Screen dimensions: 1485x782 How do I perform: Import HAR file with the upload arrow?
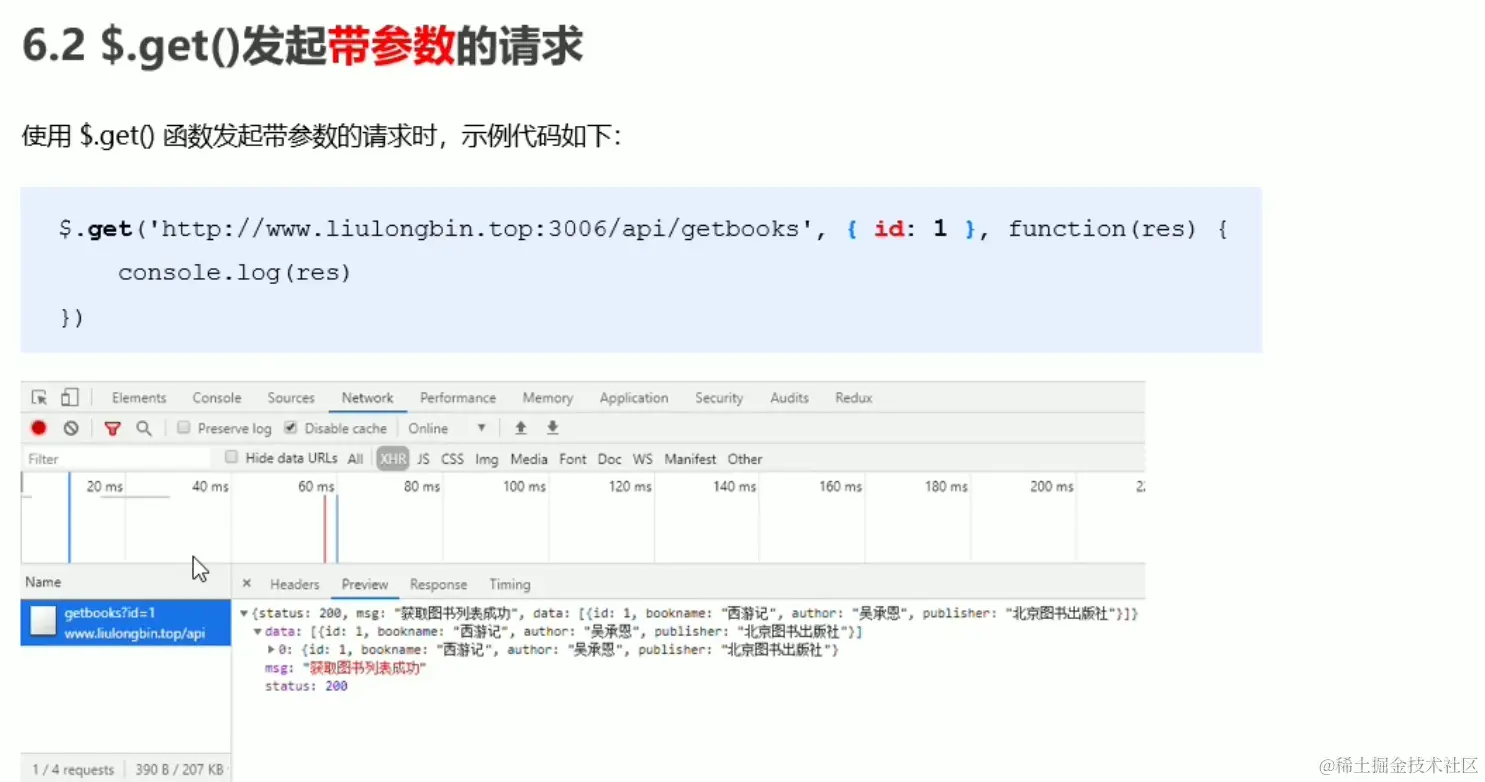tap(520, 428)
